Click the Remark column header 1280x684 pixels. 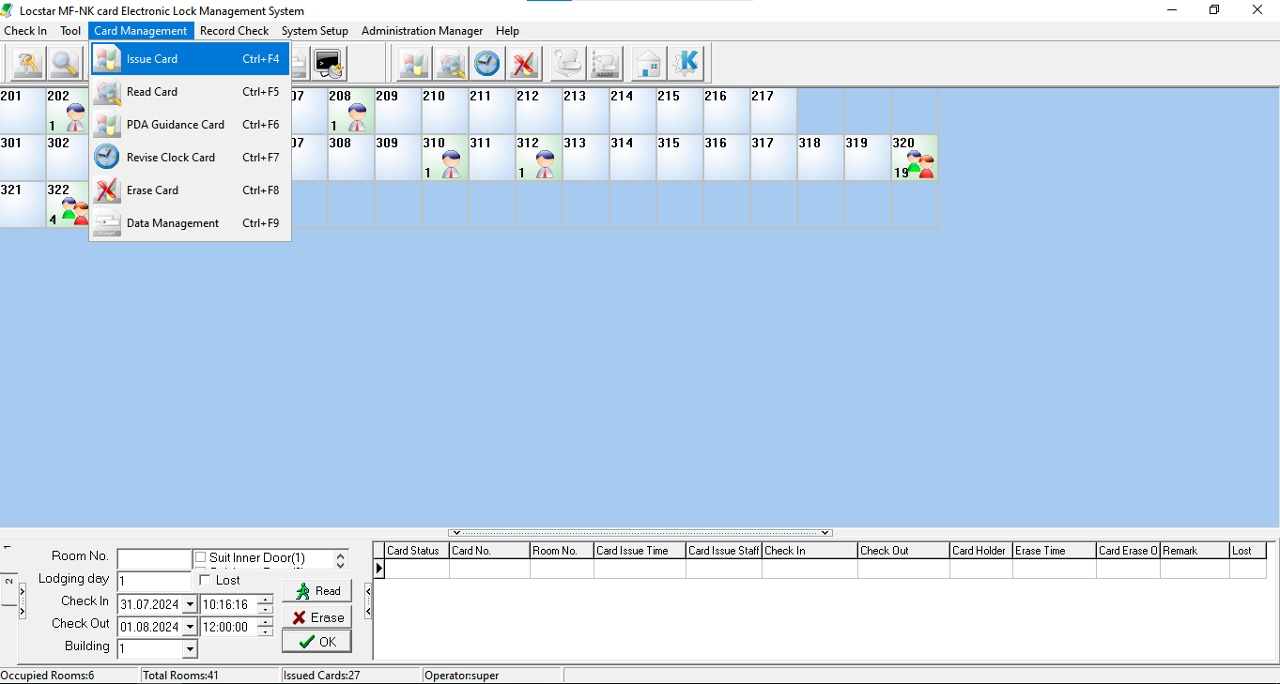1194,551
